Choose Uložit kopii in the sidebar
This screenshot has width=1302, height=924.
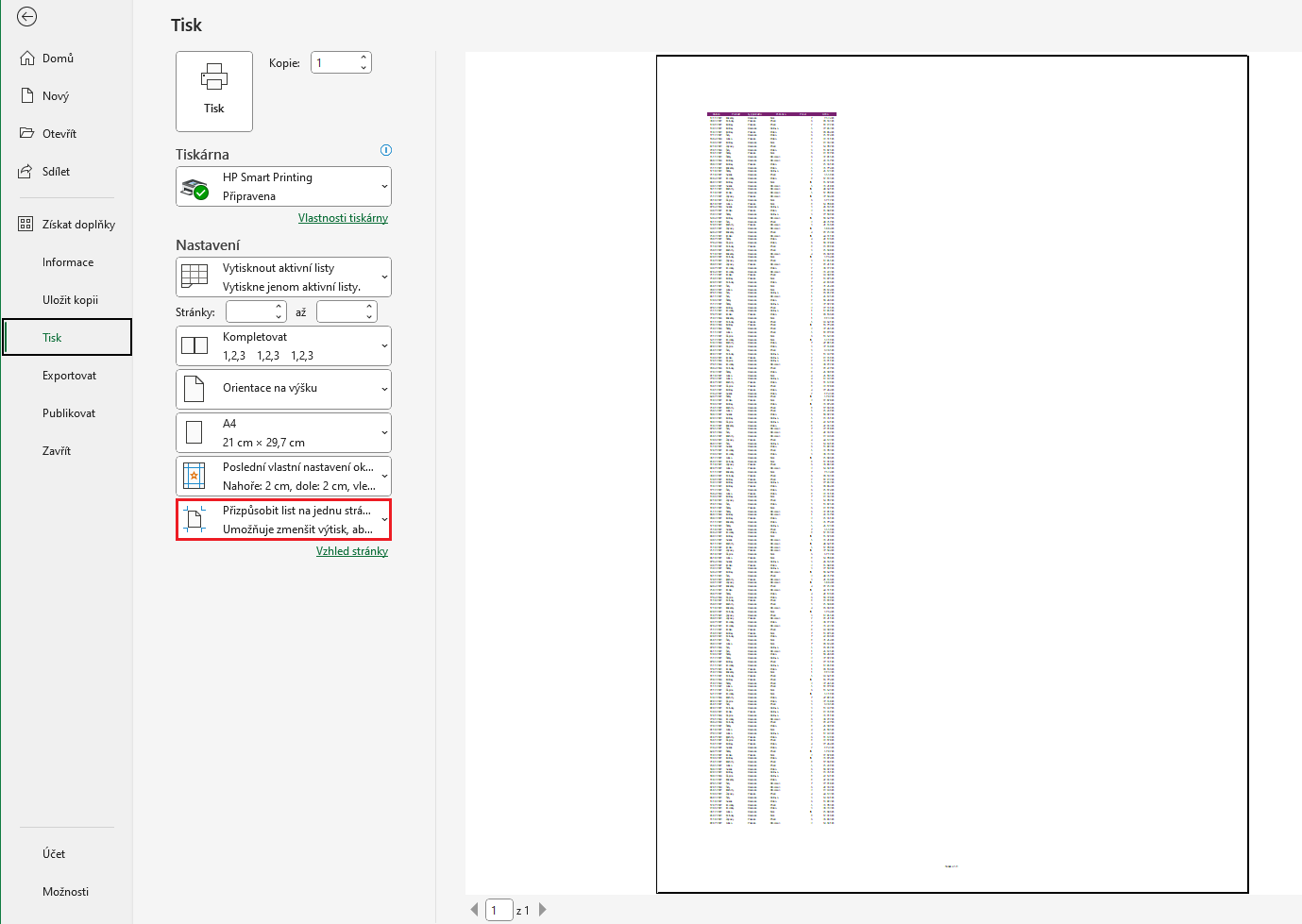pos(66,299)
